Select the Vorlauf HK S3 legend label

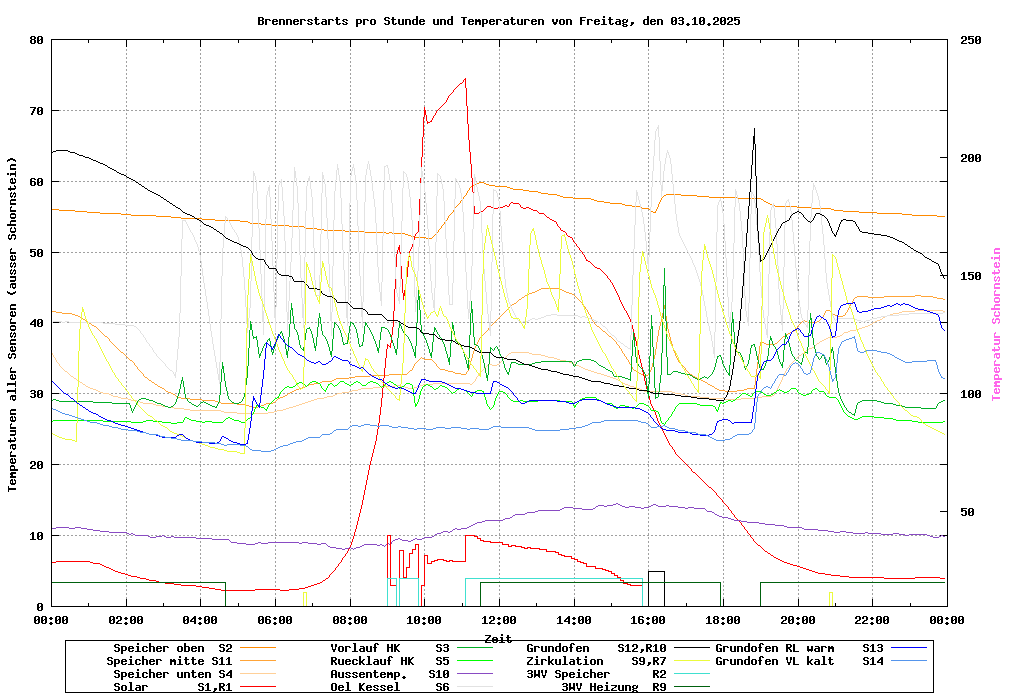point(389,649)
